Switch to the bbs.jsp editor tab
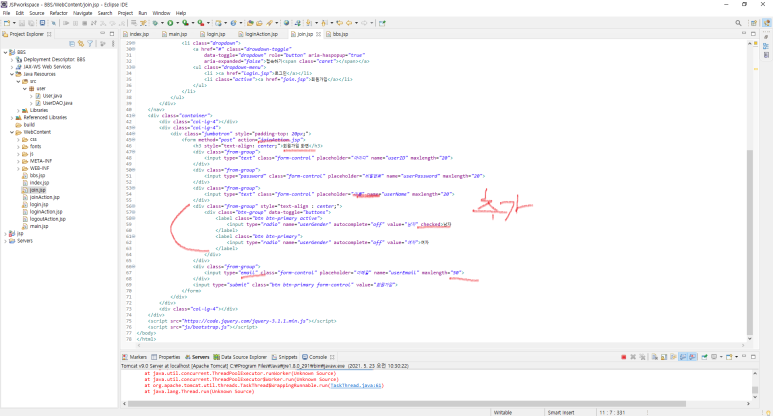This screenshot has height=416, width=773. pos(337,35)
